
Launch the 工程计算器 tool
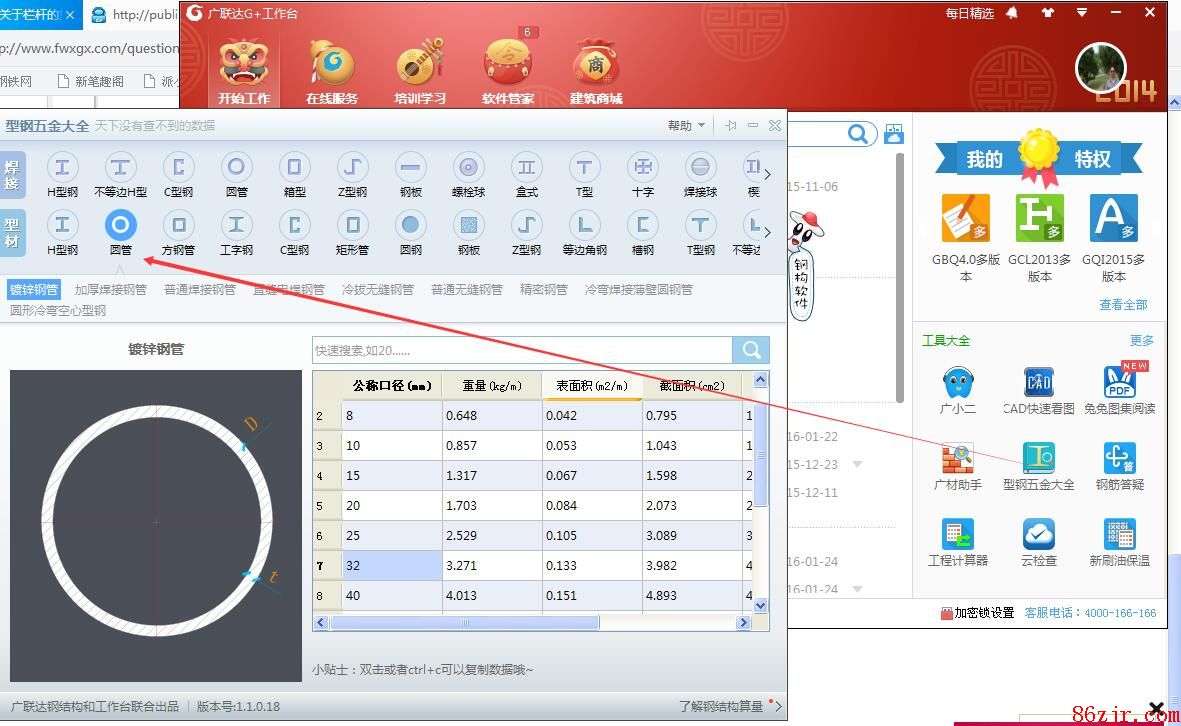[957, 543]
